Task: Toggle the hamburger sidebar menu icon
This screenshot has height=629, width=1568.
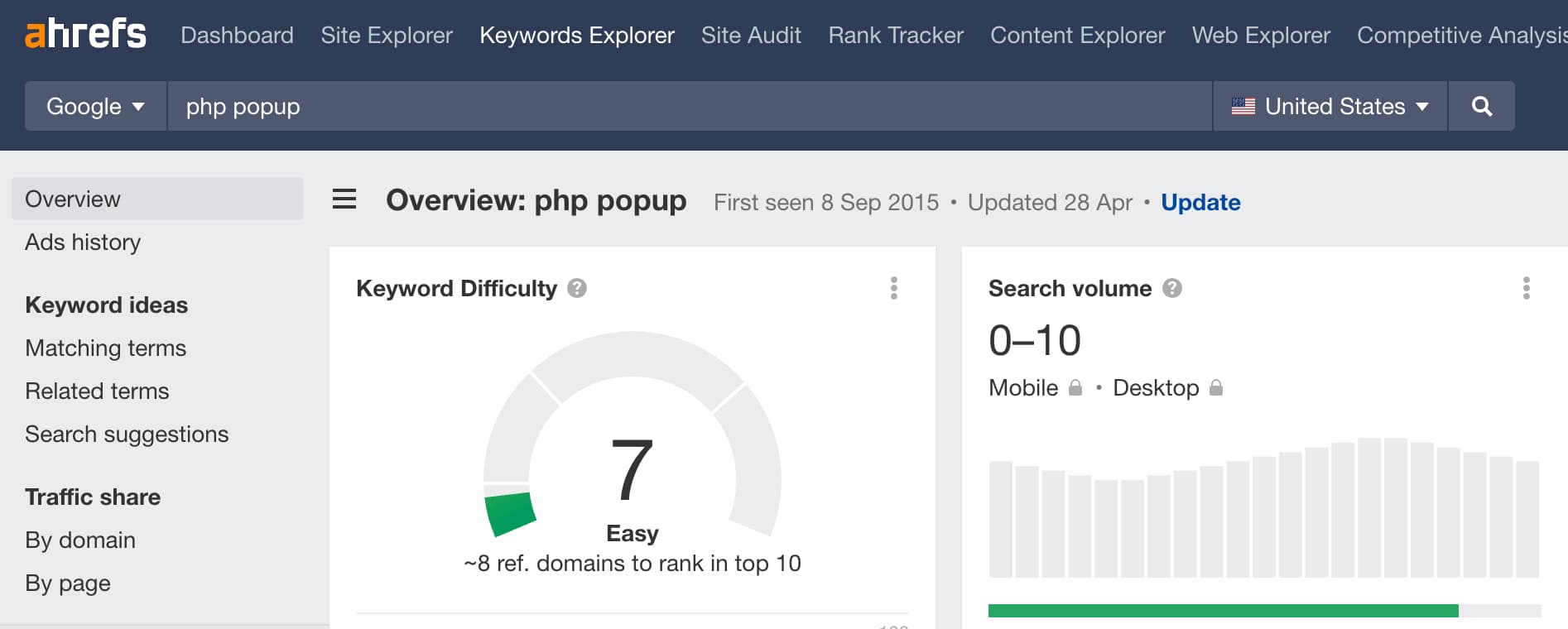Action: pos(344,199)
